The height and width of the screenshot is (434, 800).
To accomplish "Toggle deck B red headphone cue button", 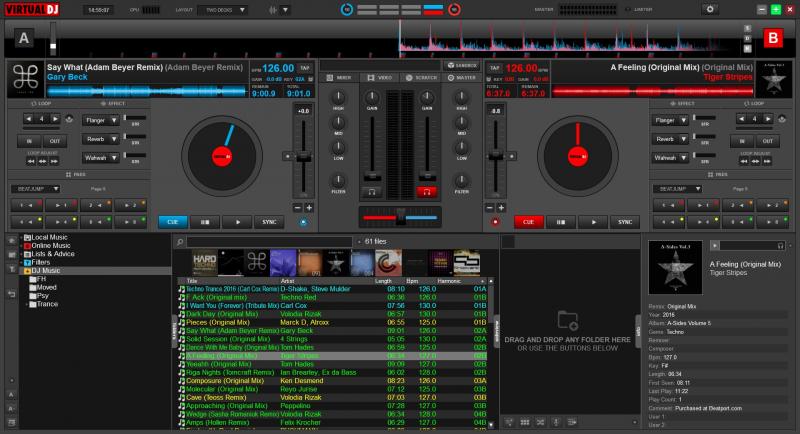I will 427,192.
